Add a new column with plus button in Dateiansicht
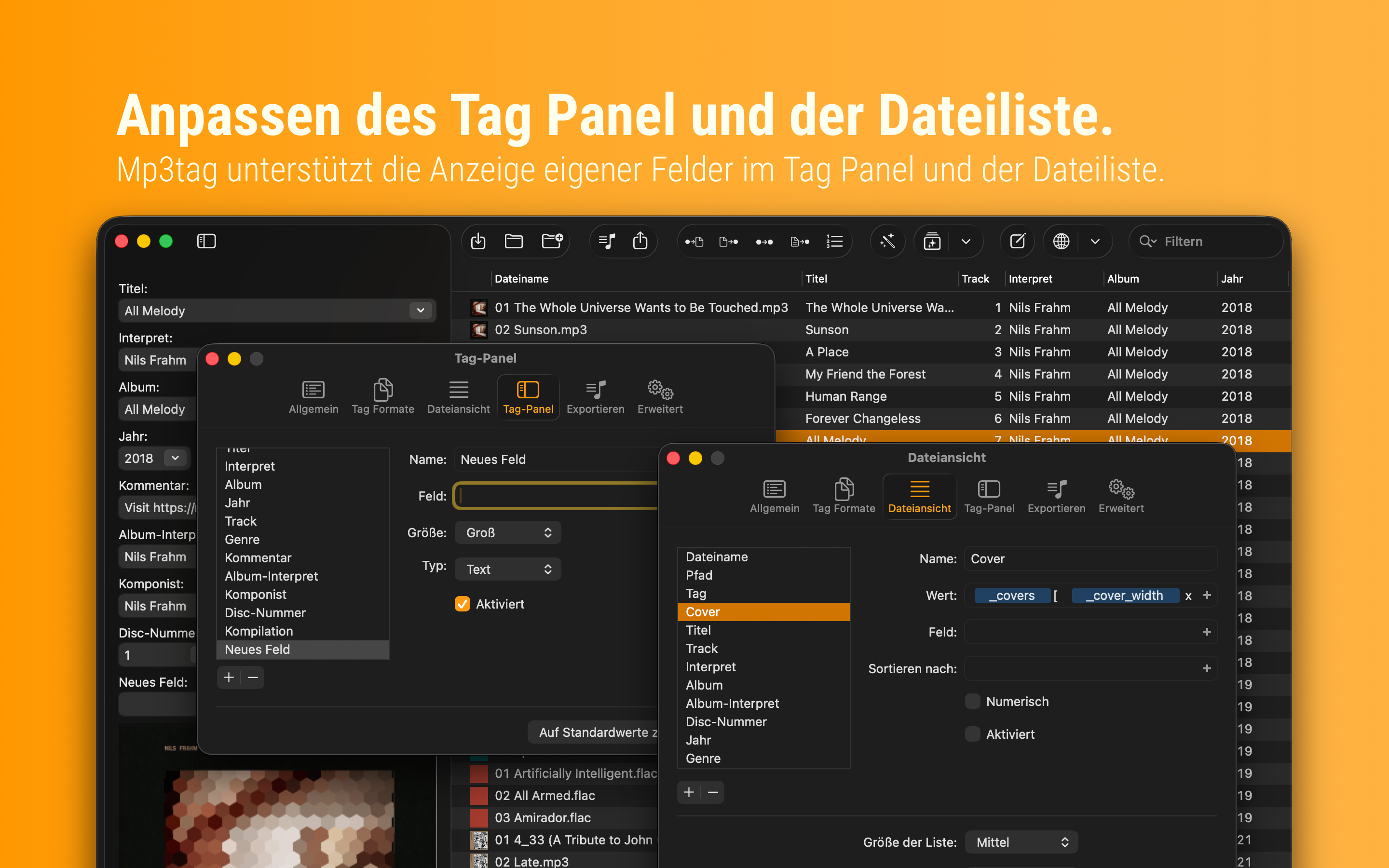 pyautogui.click(x=689, y=792)
